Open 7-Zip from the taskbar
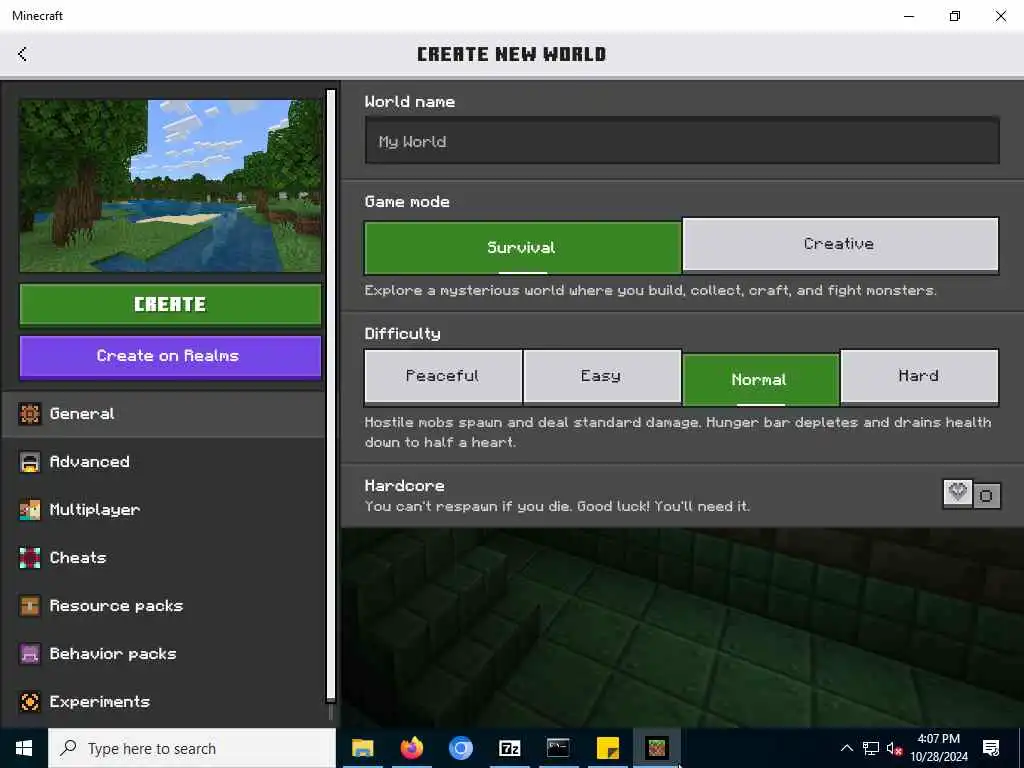Screen dimensions: 1024x768 click(x=509, y=748)
